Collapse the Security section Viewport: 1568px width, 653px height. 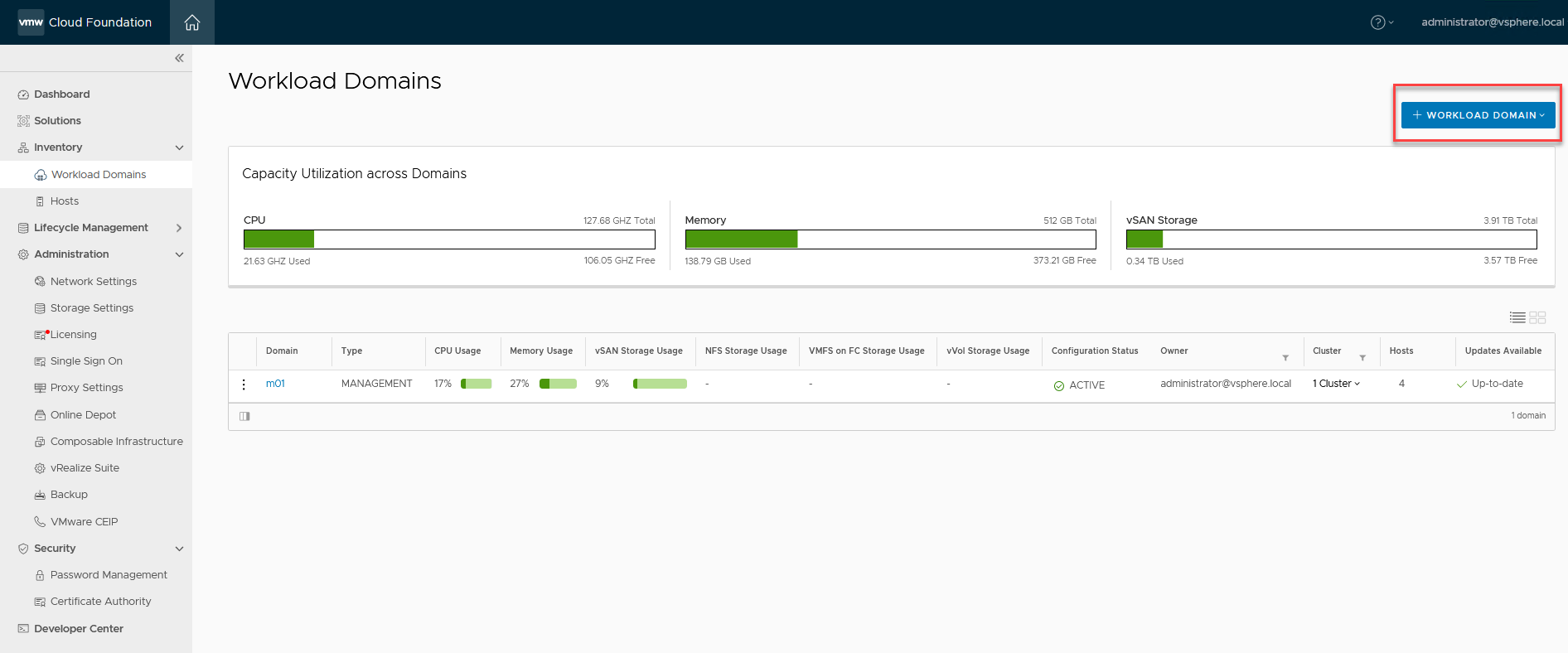click(179, 549)
